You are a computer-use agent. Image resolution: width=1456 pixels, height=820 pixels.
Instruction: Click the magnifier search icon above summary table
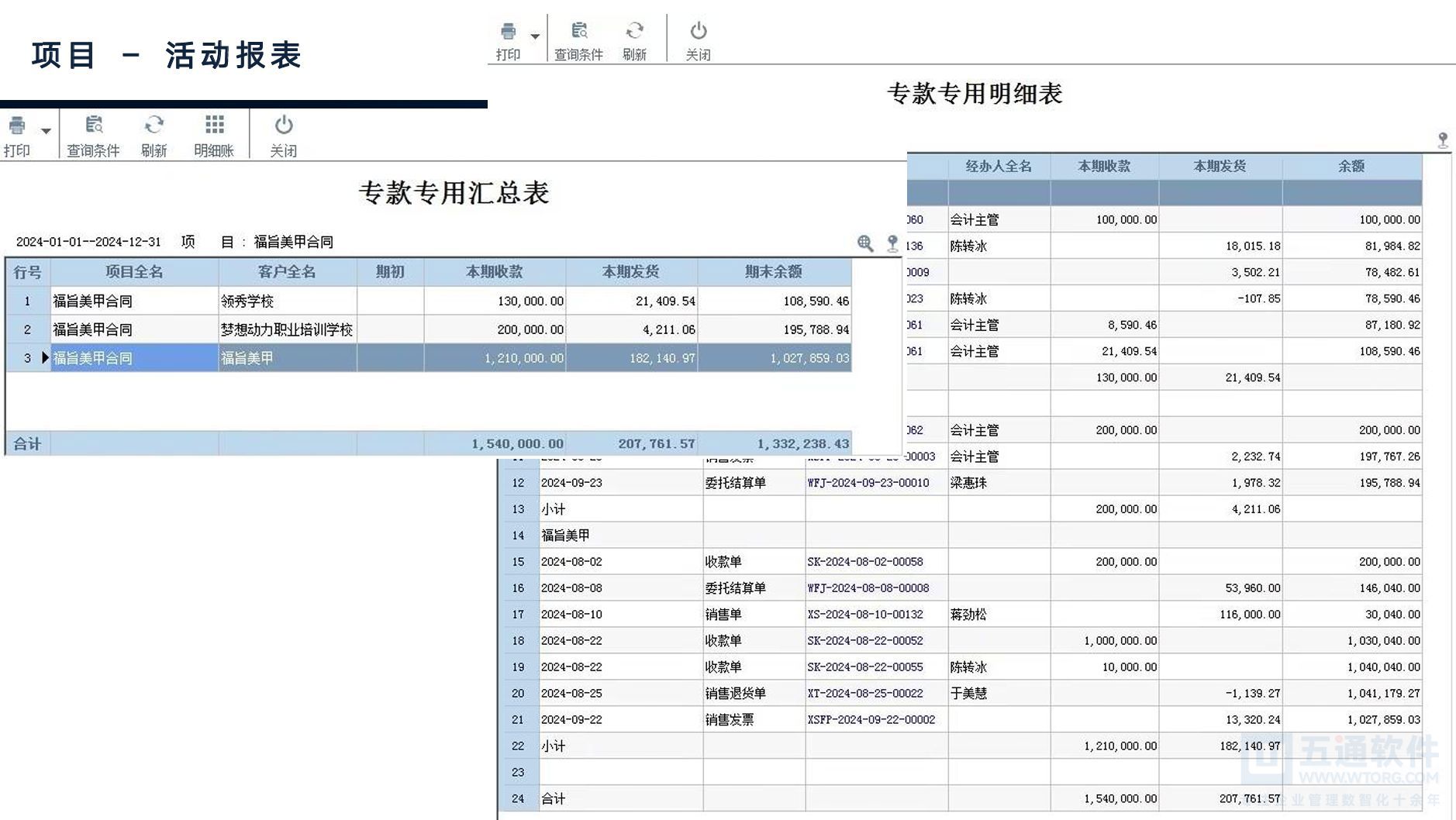coord(865,243)
